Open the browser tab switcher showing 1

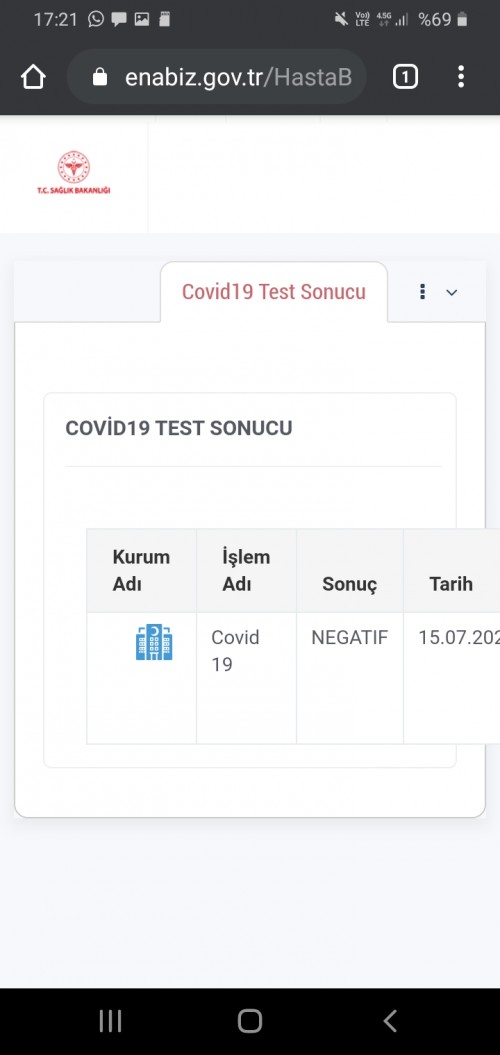(405, 77)
